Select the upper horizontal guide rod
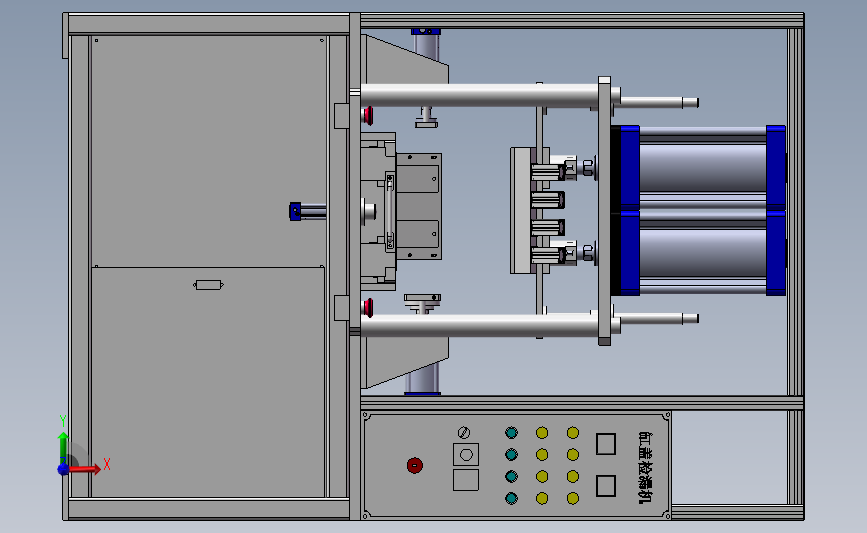 tap(479, 95)
